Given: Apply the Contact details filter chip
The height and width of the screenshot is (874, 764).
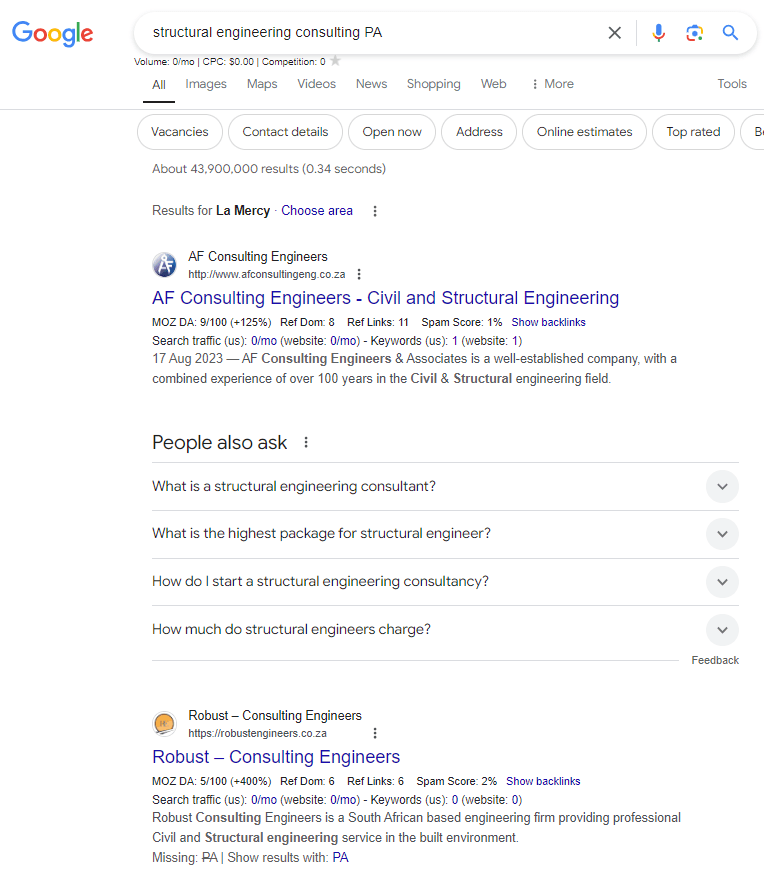Looking at the screenshot, I should click(x=285, y=132).
